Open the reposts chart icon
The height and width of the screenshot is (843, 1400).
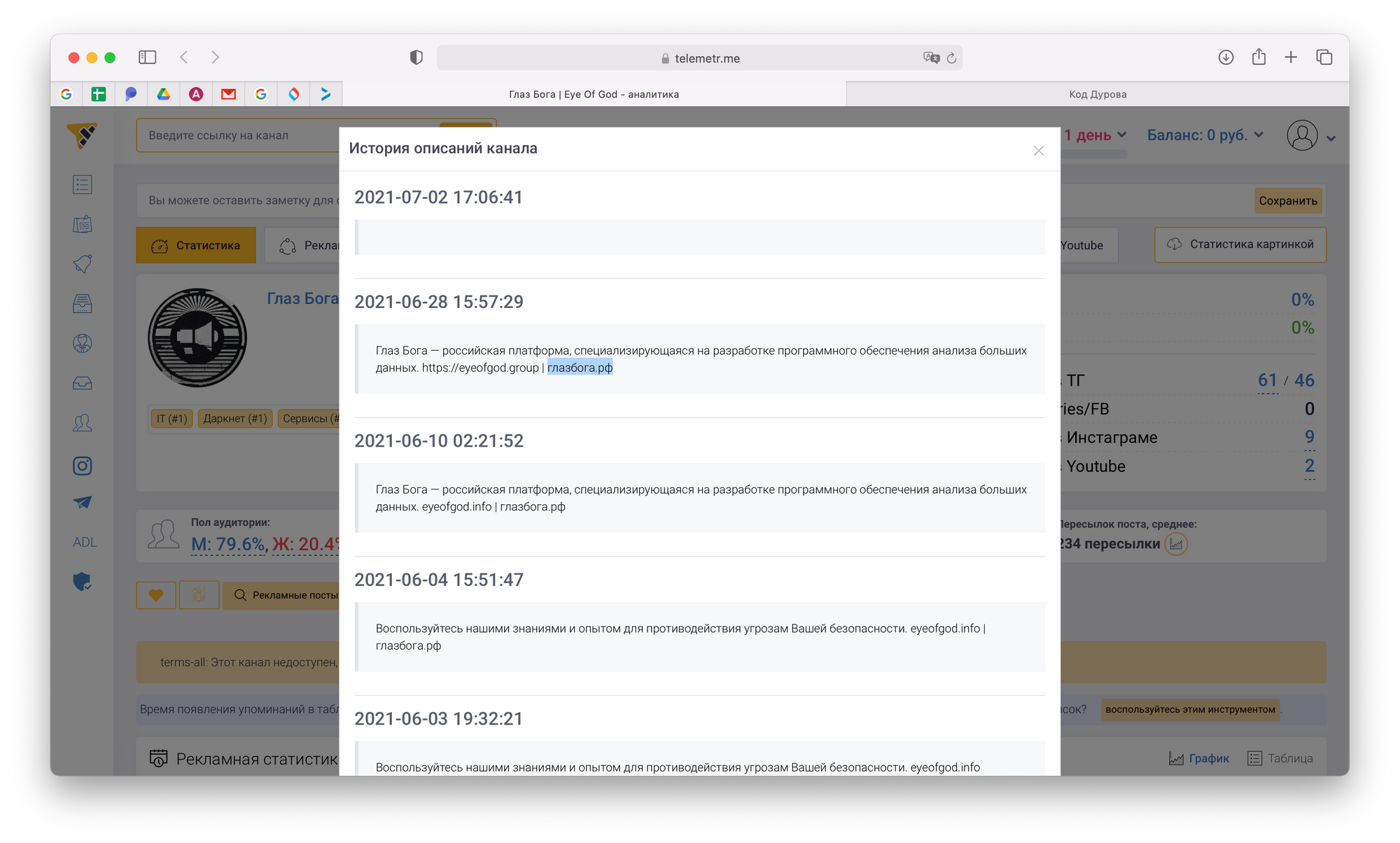coord(1176,544)
